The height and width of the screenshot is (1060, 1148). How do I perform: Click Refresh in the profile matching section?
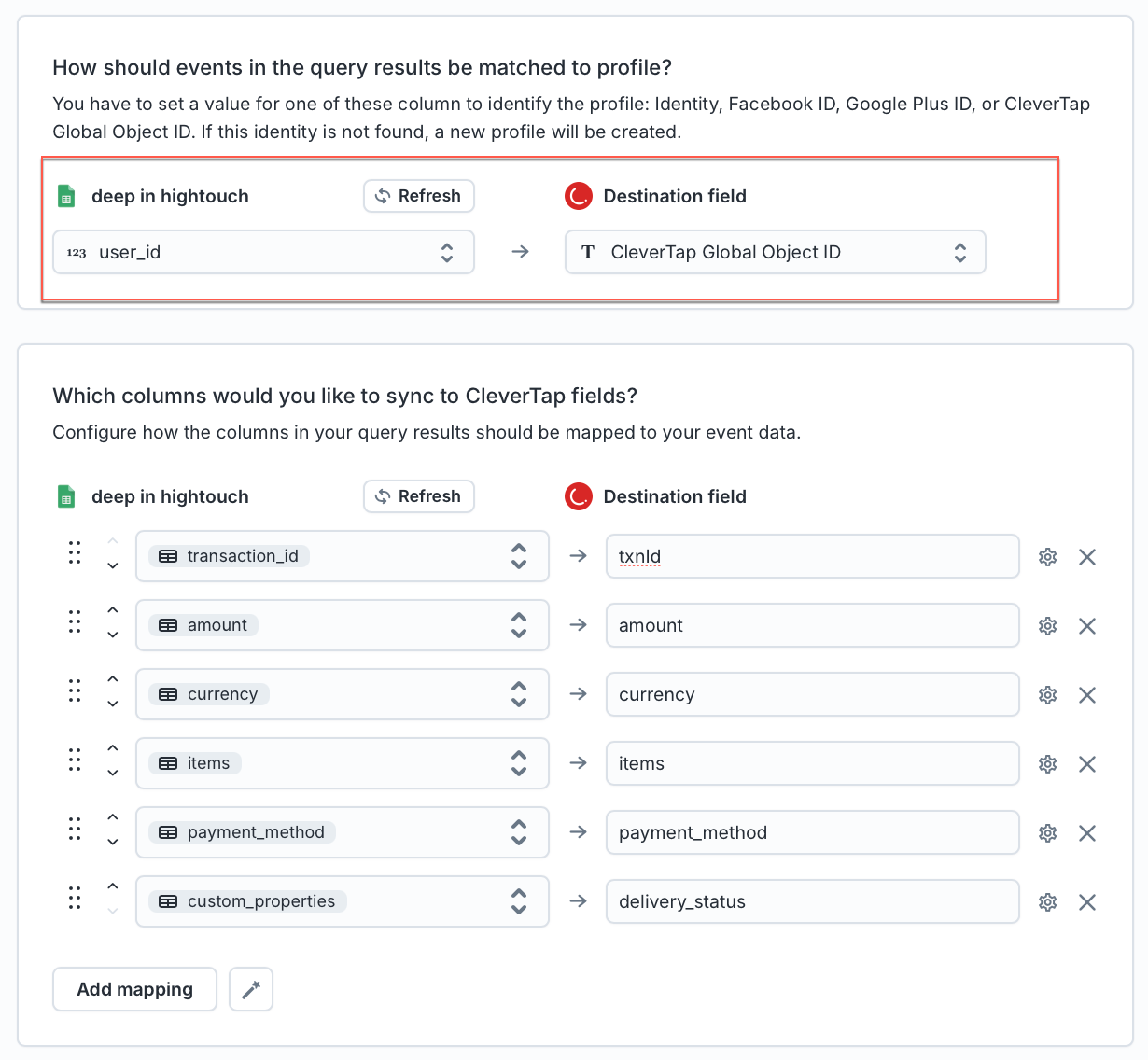tap(418, 196)
